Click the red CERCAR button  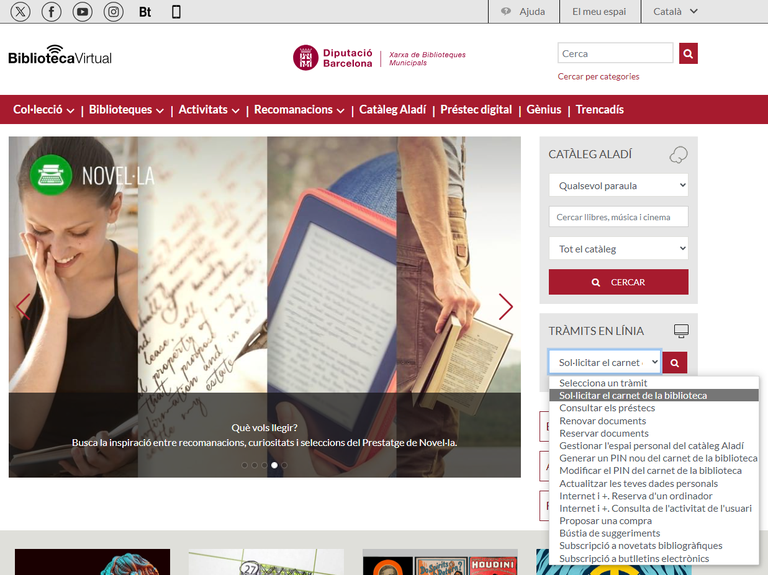[618, 282]
